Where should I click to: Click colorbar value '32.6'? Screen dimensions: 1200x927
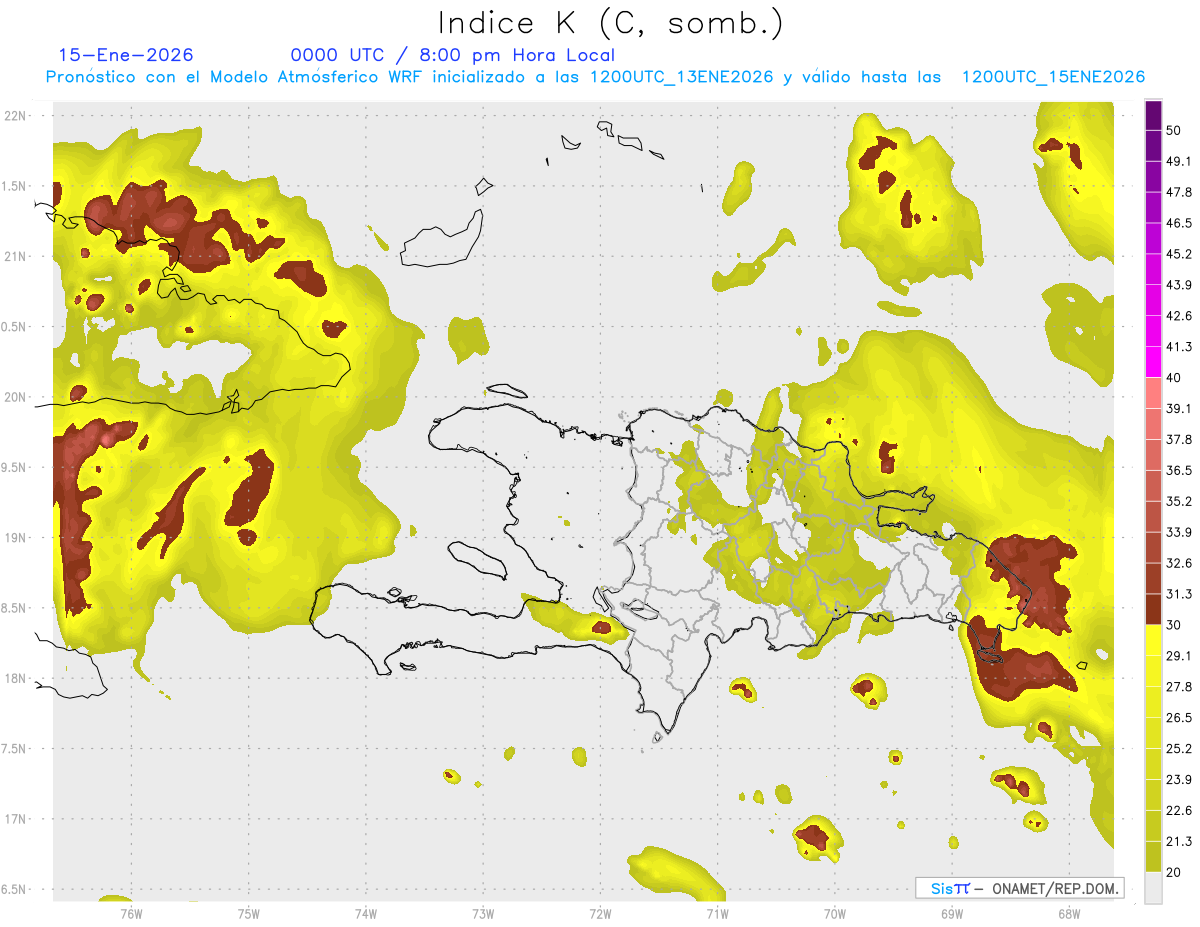pyautogui.click(x=1179, y=563)
